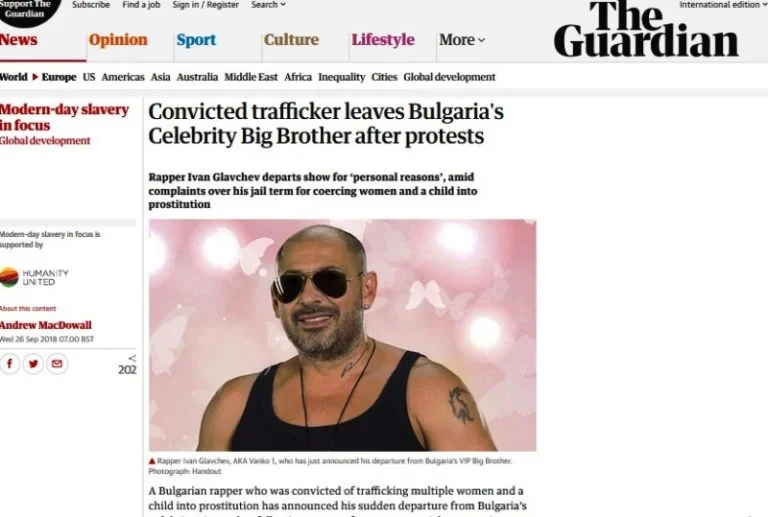Click the share count icon above 202
The width and height of the screenshot is (768, 517).
click(132, 358)
